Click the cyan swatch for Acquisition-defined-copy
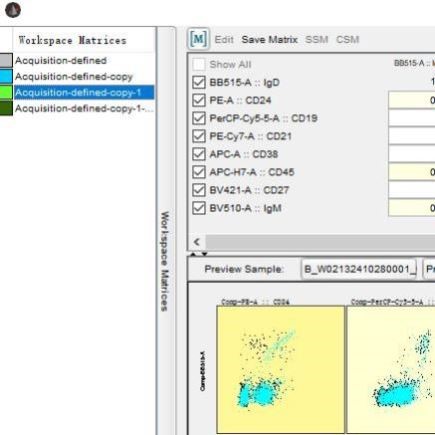 coord(6,77)
